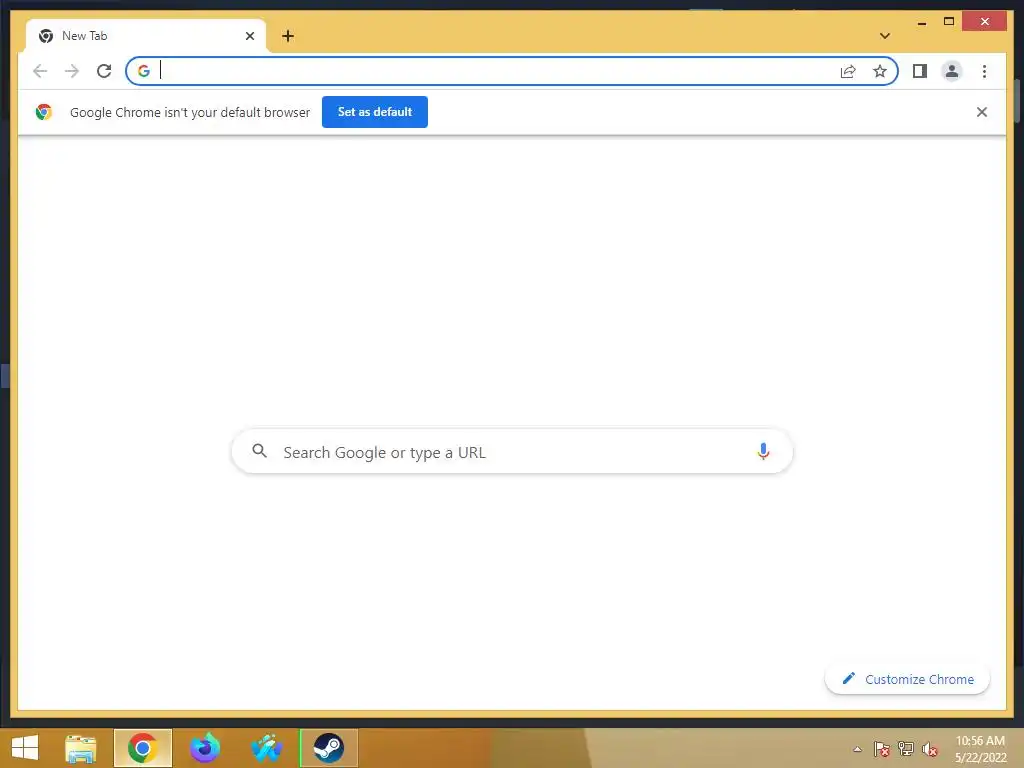
Task: Click "Google Chrome isn't your default browser" text
Action: (190, 112)
